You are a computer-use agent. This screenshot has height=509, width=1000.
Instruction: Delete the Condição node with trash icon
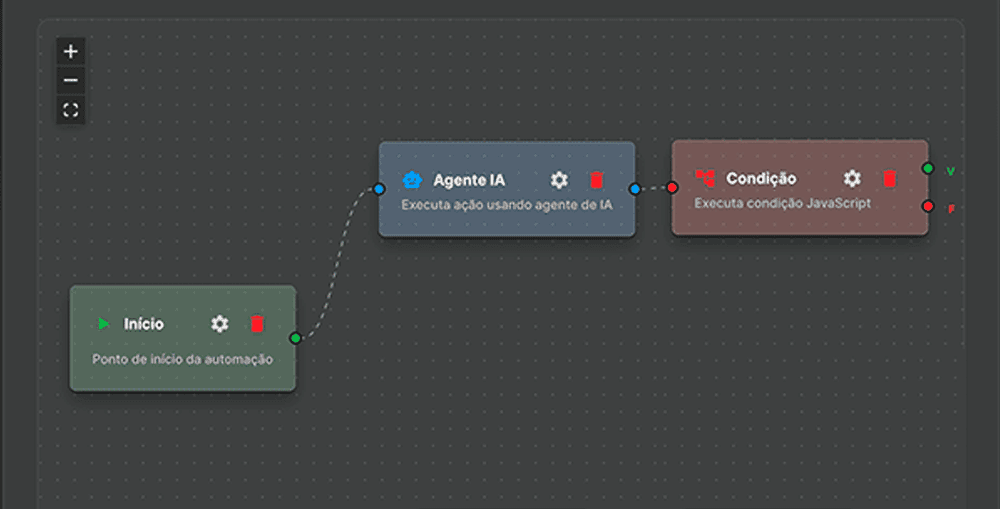click(889, 179)
